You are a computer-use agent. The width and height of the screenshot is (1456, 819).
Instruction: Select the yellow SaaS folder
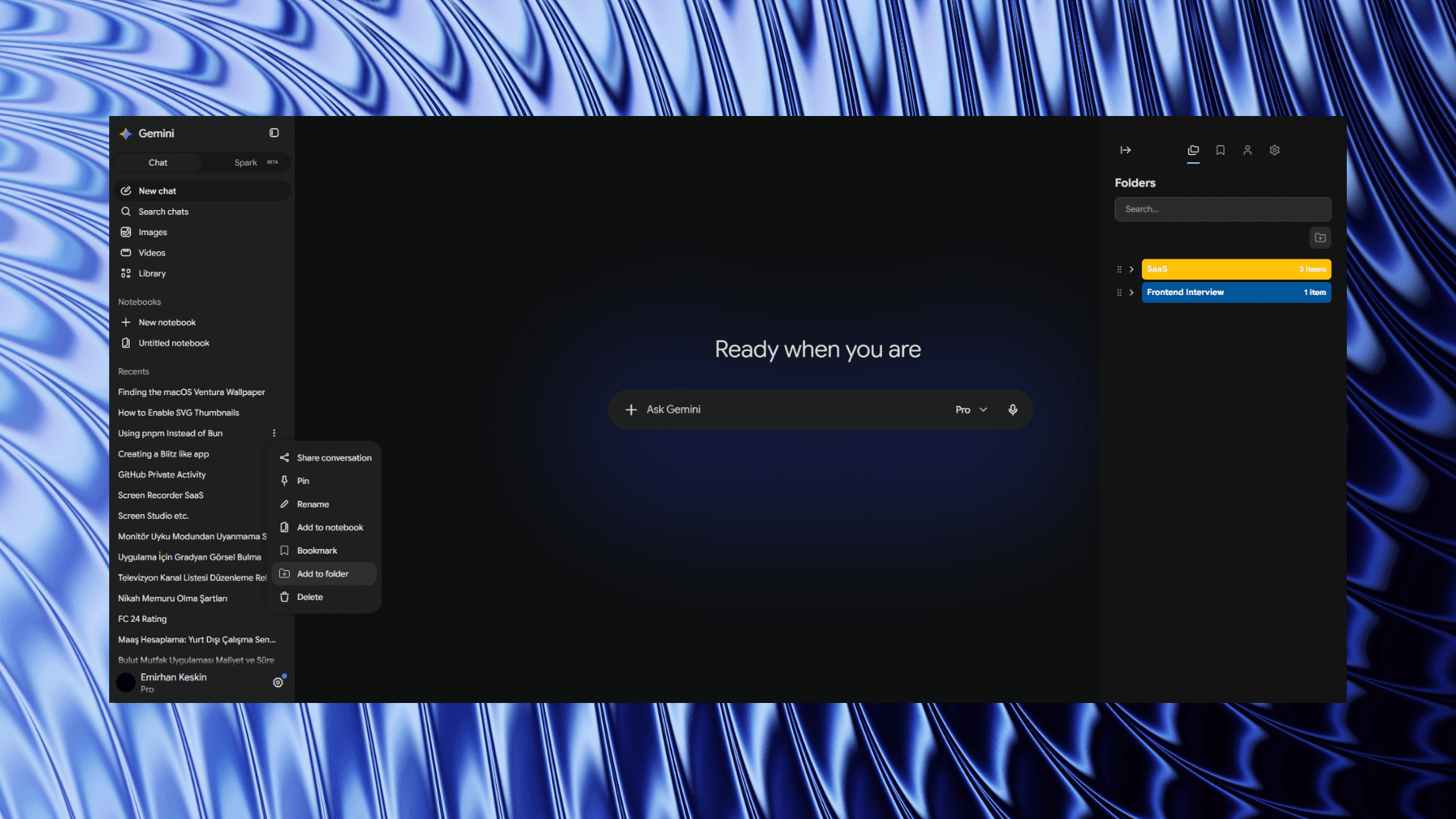pyautogui.click(x=1236, y=269)
